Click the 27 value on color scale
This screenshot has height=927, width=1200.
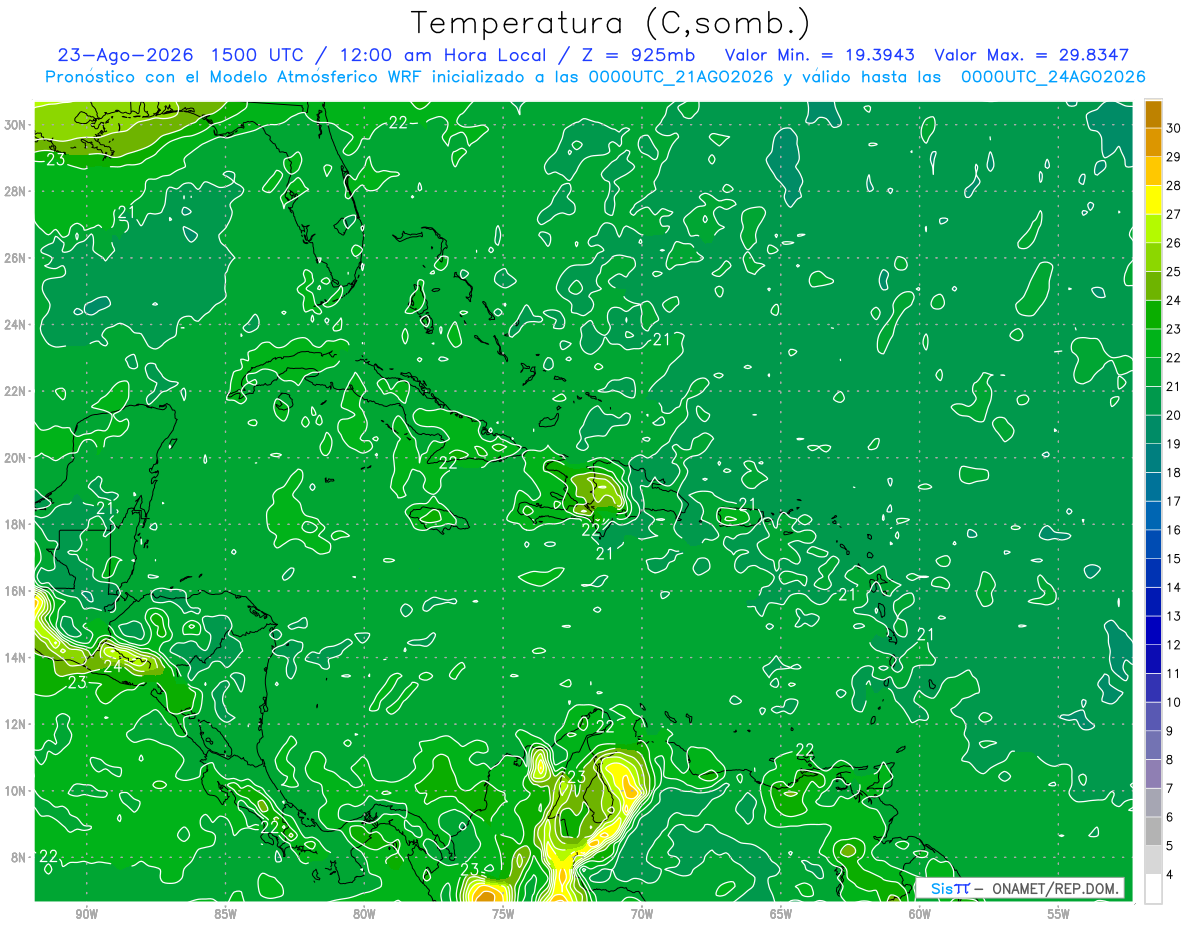pyautogui.click(x=1174, y=214)
